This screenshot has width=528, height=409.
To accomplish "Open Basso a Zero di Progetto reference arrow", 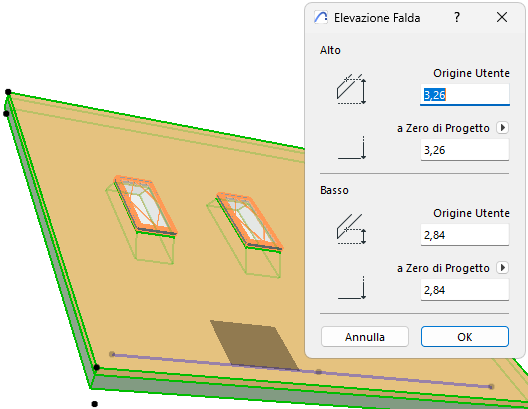I will 502,268.
